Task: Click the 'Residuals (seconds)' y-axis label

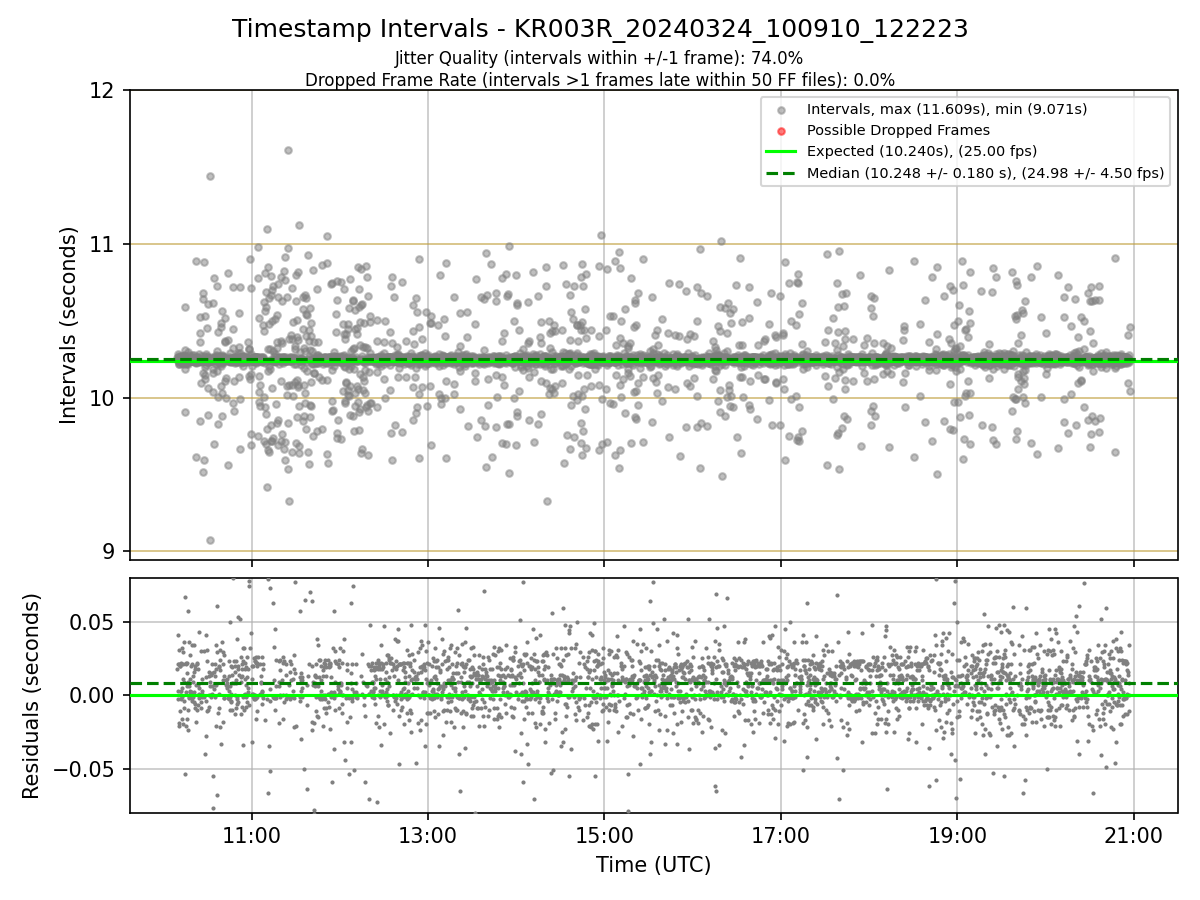Action: (32, 696)
